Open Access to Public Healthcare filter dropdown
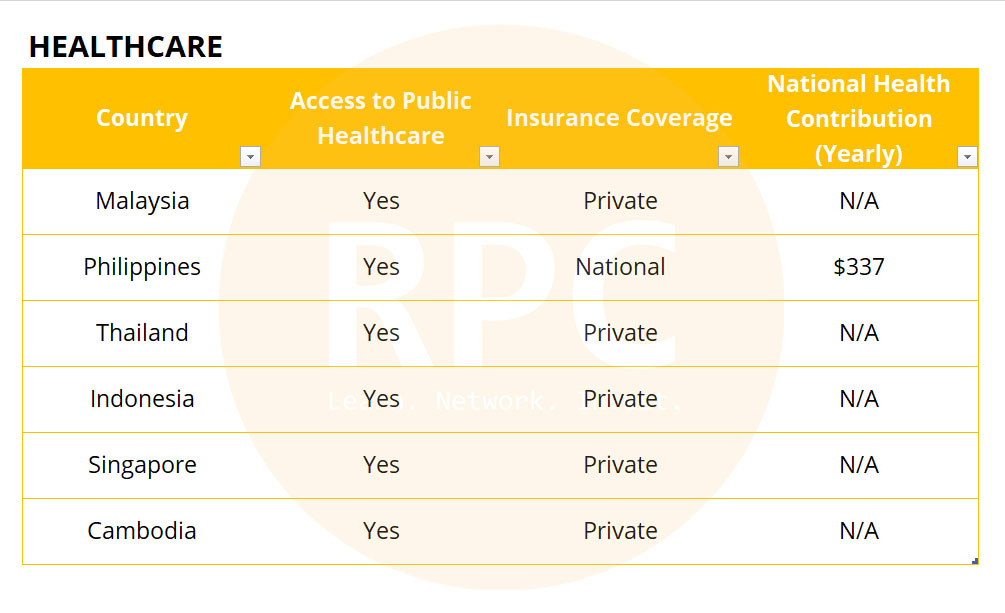This screenshot has width=1005, height=613. click(x=489, y=156)
